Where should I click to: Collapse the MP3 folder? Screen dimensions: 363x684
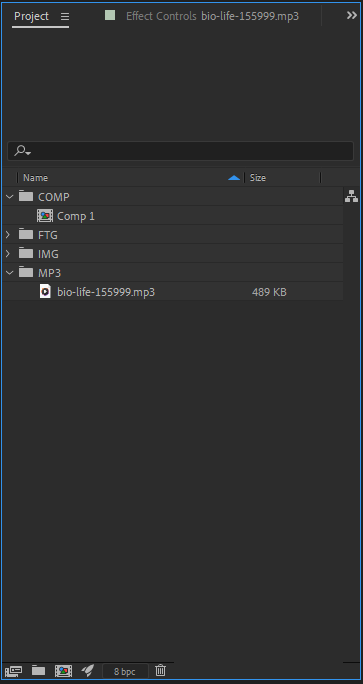tap(9, 273)
